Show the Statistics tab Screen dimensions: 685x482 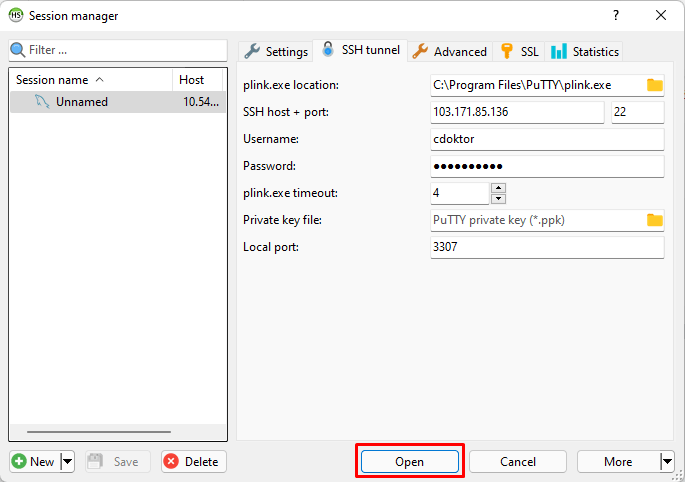tap(585, 51)
